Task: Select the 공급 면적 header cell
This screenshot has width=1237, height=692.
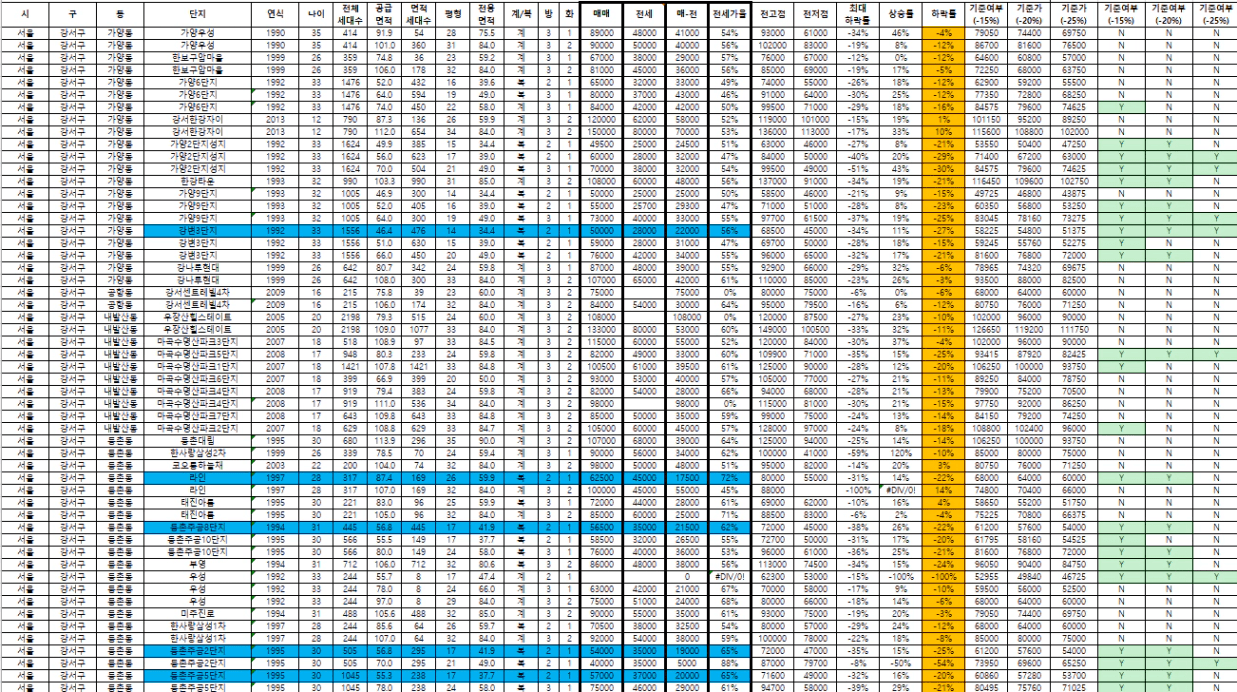Action: pyautogui.click(x=382, y=15)
